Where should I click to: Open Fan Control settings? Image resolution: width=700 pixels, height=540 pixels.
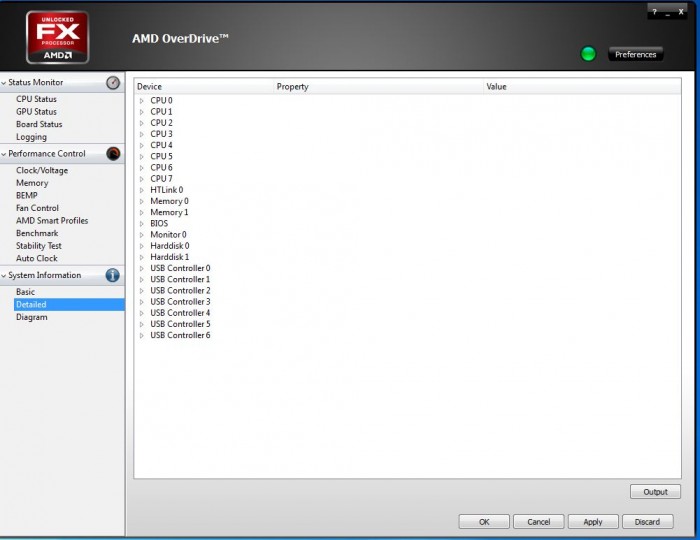[37, 208]
